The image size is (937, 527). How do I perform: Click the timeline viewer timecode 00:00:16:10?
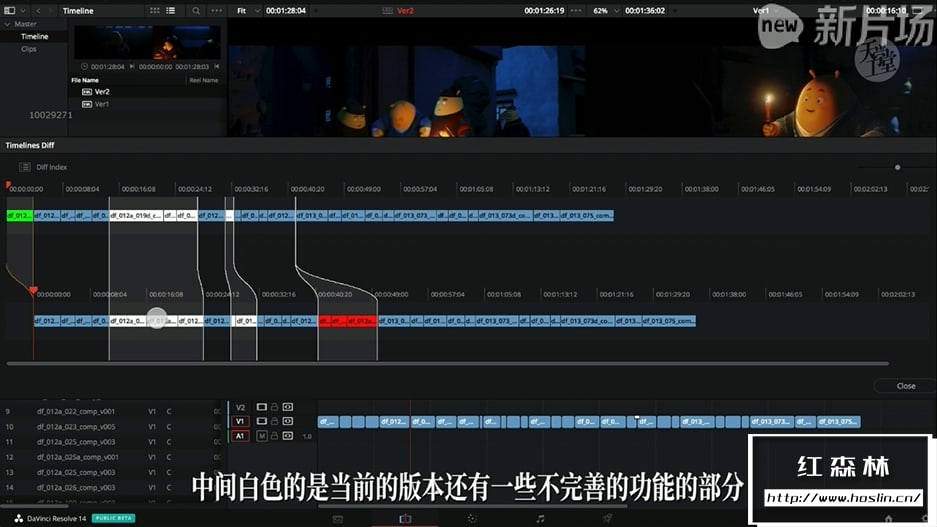pyautogui.click(x=886, y=11)
